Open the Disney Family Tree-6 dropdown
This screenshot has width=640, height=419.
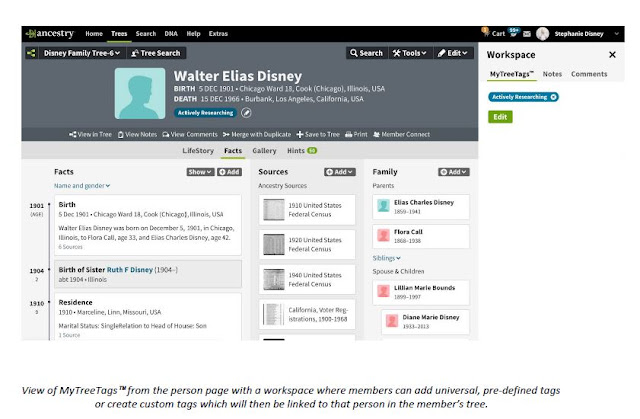(82, 53)
